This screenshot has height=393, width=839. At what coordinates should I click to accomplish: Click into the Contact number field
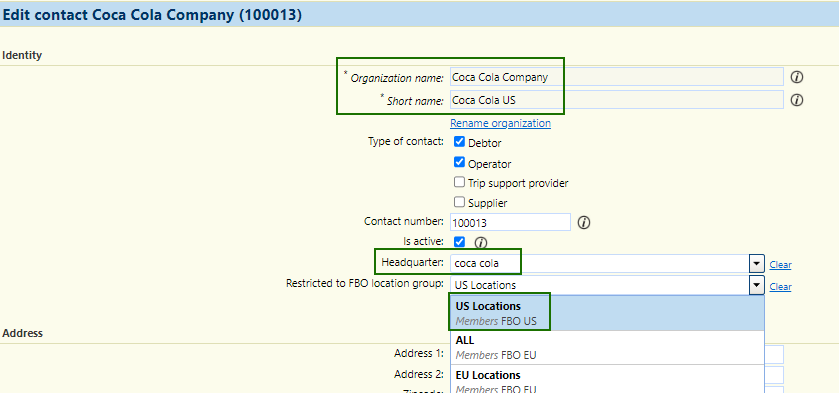pyautogui.click(x=510, y=222)
